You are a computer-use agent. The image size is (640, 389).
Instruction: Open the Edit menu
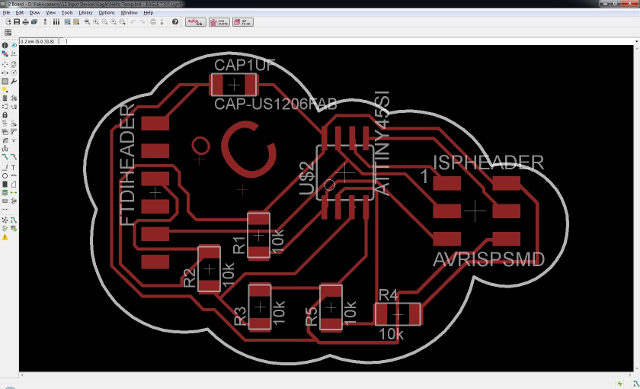pyautogui.click(x=20, y=13)
